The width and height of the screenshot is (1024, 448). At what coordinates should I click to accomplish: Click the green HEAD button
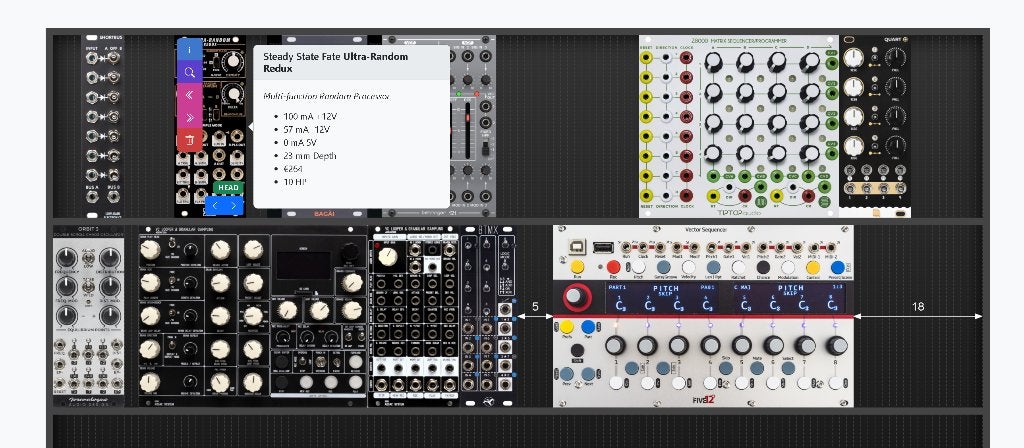tap(228, 187)
